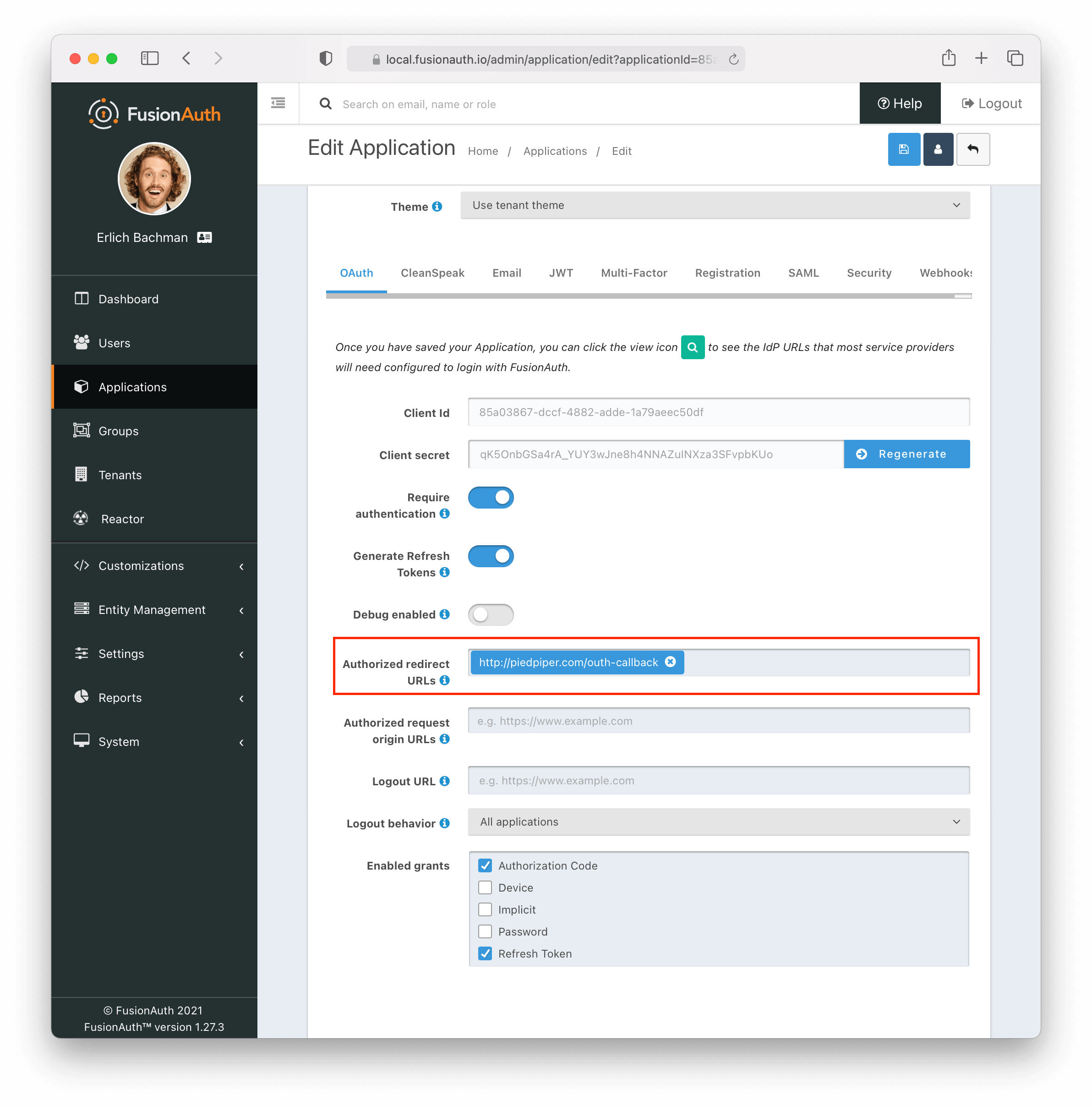Open the Logout behavior dropdown
The width and height of the screenshot is (1092, 1106).
[718, 821]
